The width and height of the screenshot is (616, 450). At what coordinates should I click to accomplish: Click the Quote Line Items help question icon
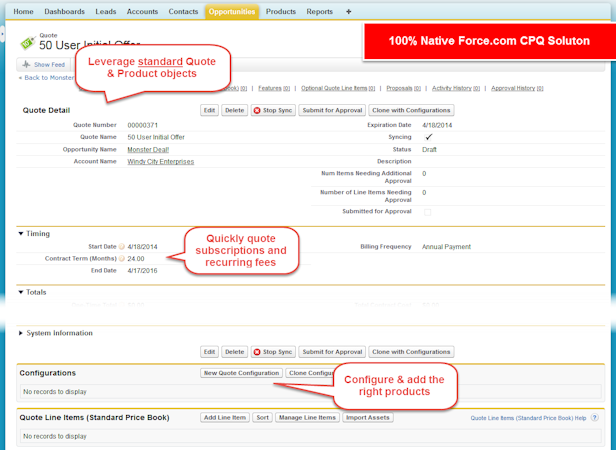(x=595, y=418)
